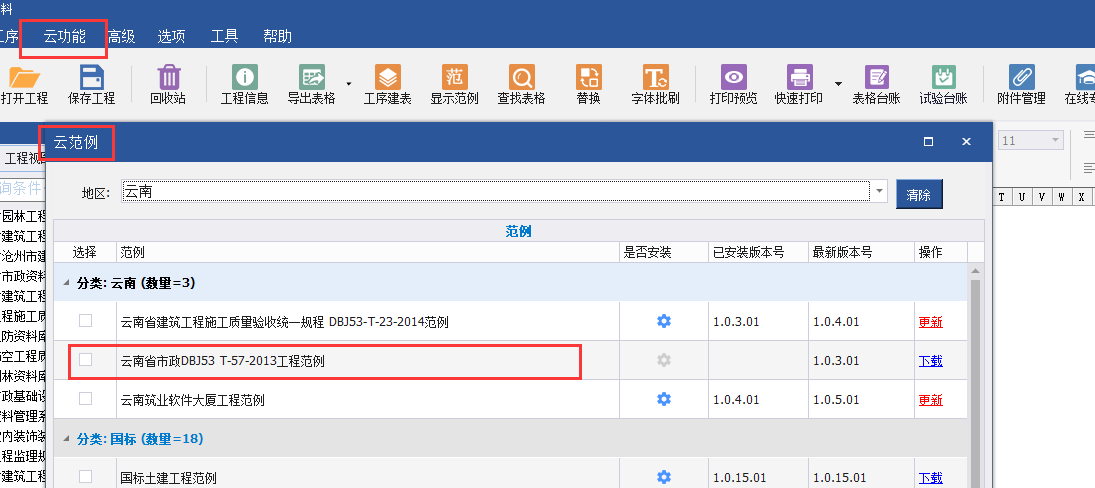Open the 地区 dropdown arrow

[879, 190]
